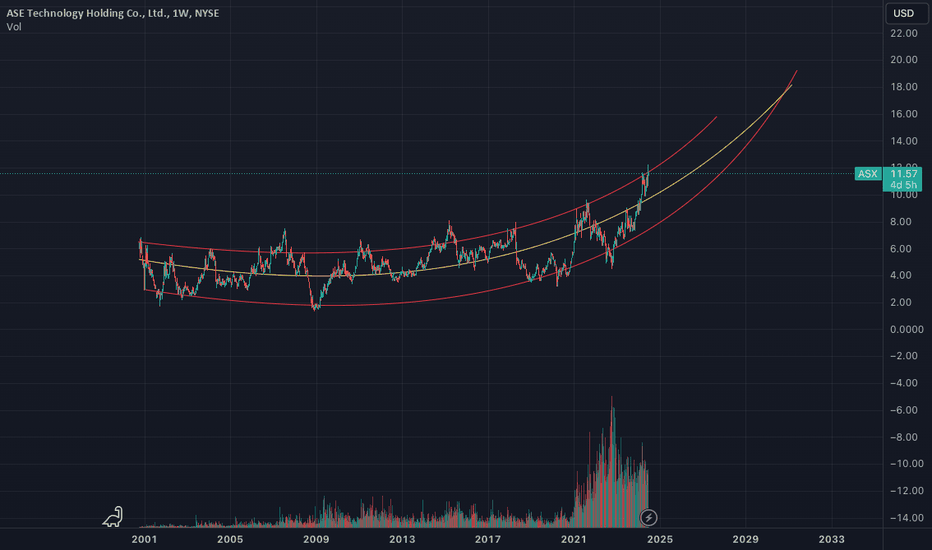The width and height of the screenshot is (932, 550).
Task: Click the 2009 label on time axis
Action: (316, 539)
